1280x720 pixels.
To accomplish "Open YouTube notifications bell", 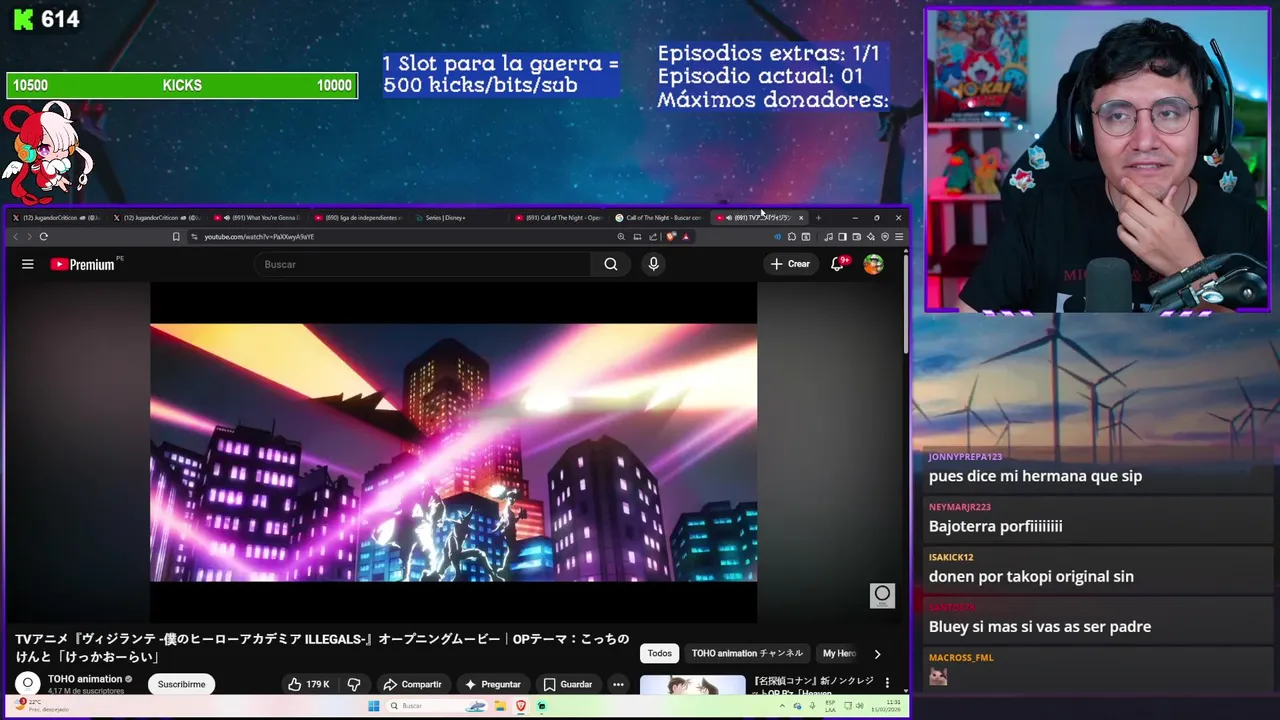I will tap(838, 264).
